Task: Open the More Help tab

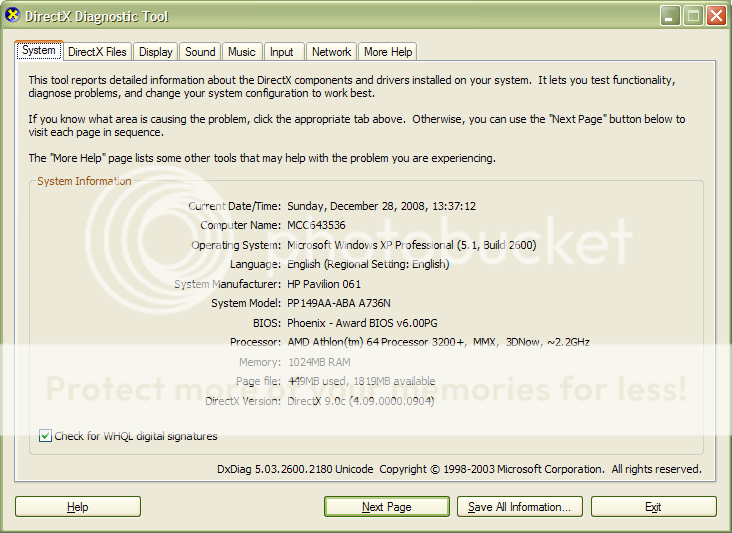Action: (388, 52)
